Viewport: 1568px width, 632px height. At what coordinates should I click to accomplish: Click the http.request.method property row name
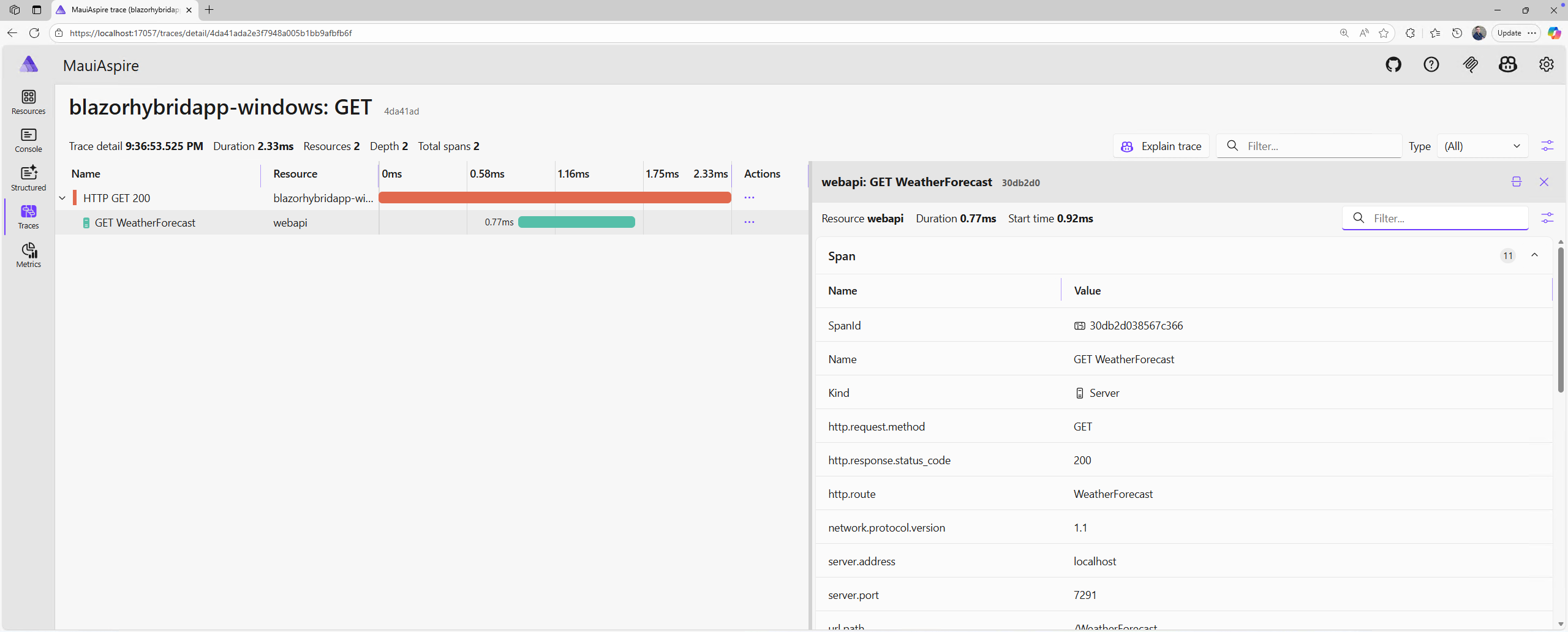coord(876,427)
